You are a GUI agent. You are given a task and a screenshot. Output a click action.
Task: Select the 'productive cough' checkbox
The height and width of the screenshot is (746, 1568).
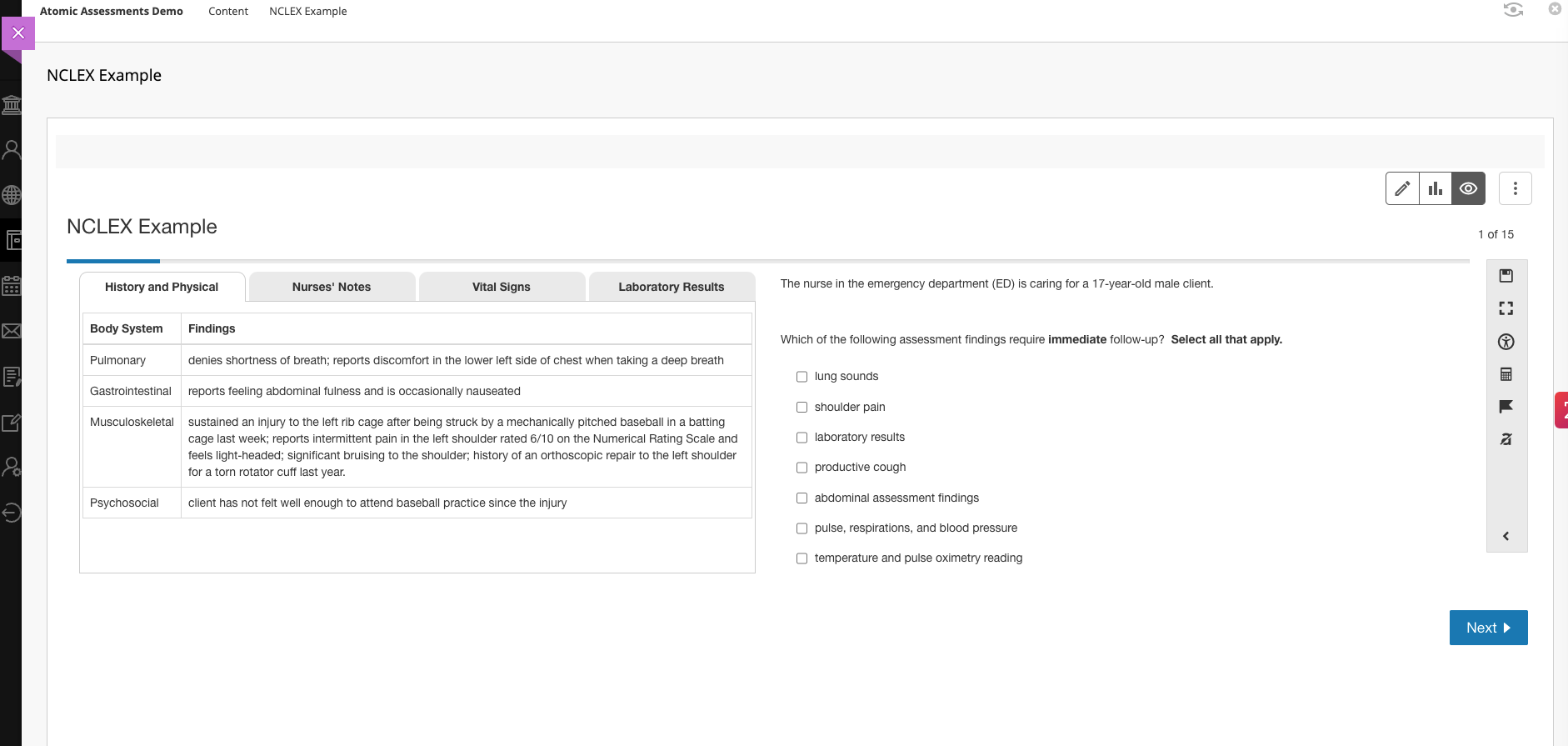(801, 468)
